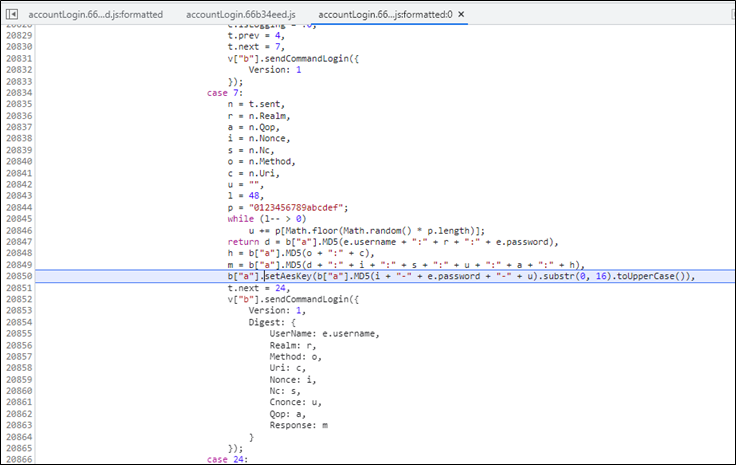Viewport: 736px width, 465px height.
Task: Toggle the file navigator sidebar icon
Action: tap(12, 15)
